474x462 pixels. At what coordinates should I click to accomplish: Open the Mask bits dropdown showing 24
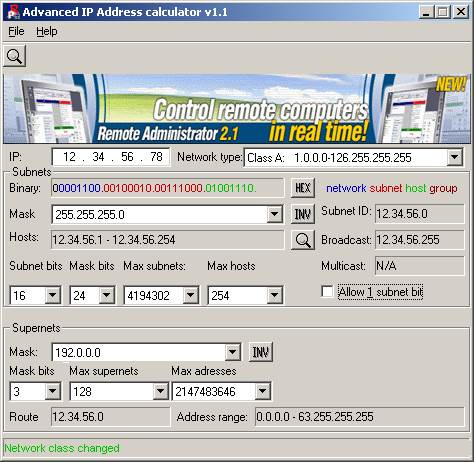(x=107, y=295)
